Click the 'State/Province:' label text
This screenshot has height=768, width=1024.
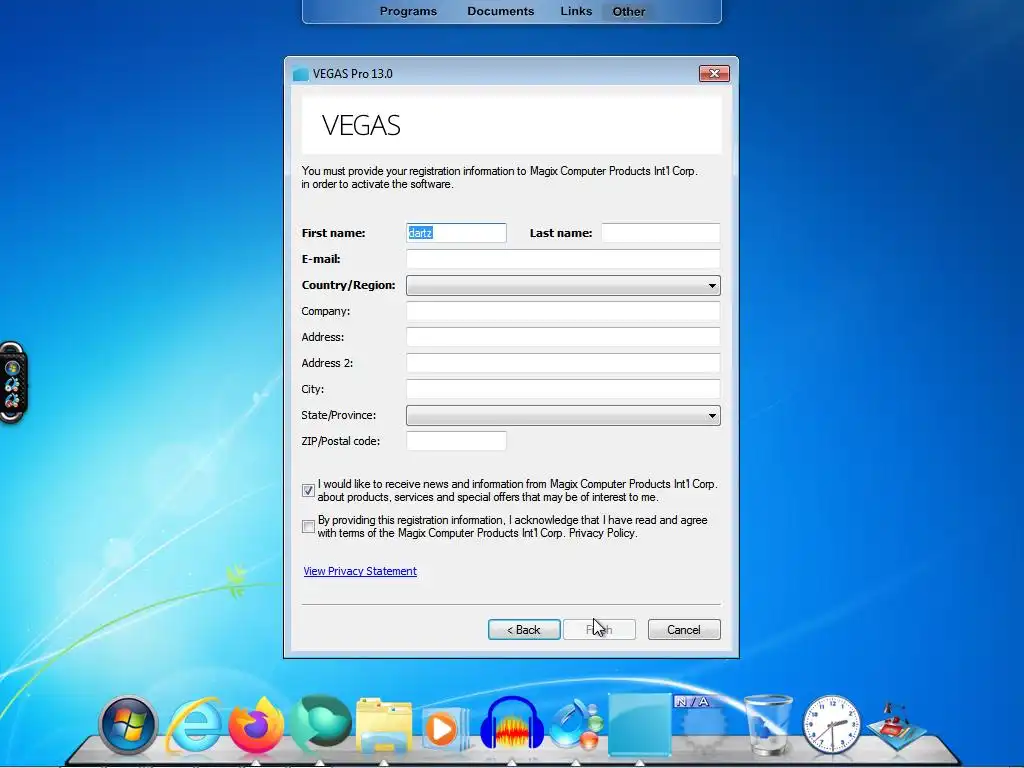coord(338,415)
